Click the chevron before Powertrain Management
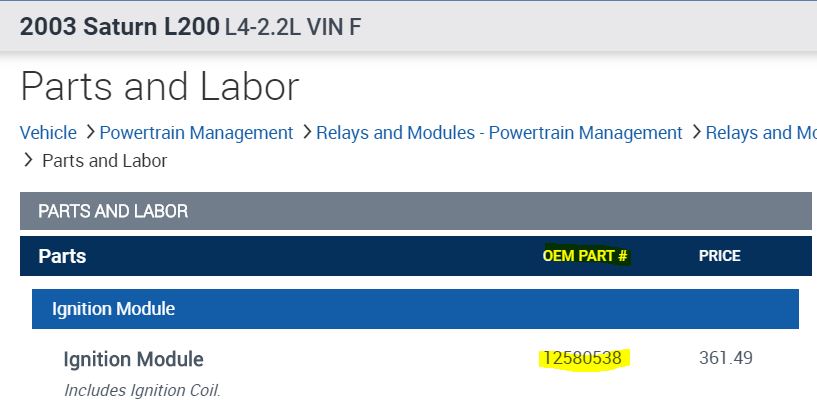This screenshot has width=817, height=406. click(89, 132)
